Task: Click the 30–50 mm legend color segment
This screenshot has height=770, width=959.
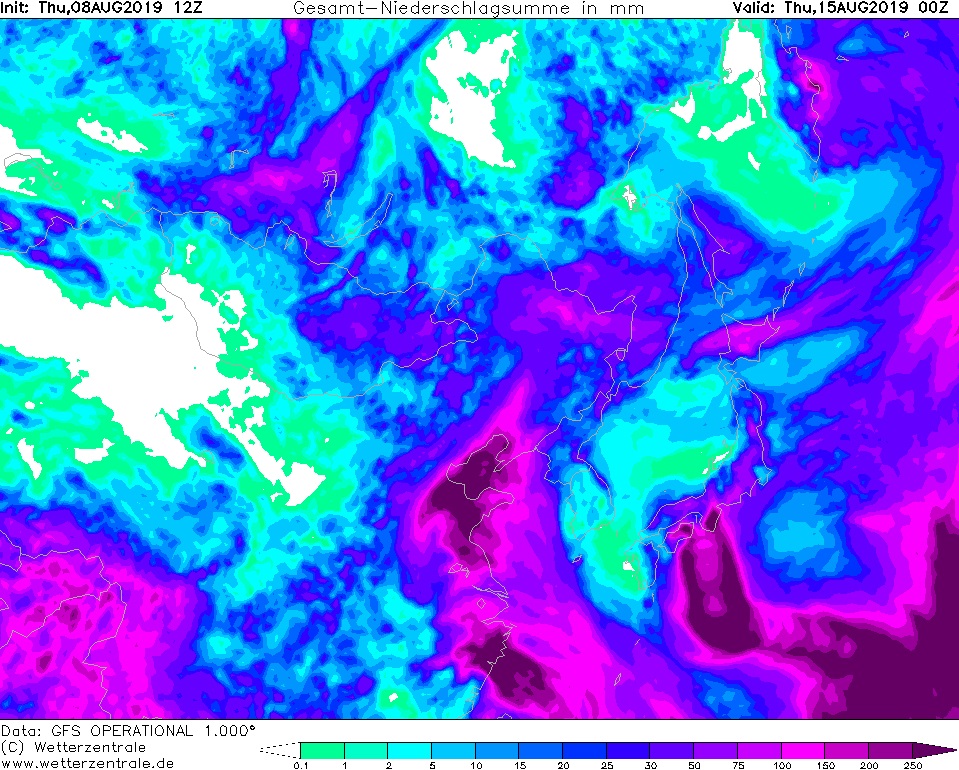Action: click(x=672, y=750)
